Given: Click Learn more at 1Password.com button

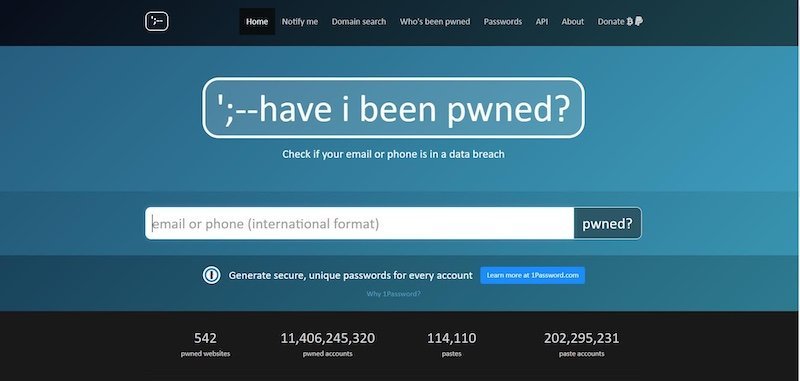Looking at the screenshot, I should [x=533, y=275].
